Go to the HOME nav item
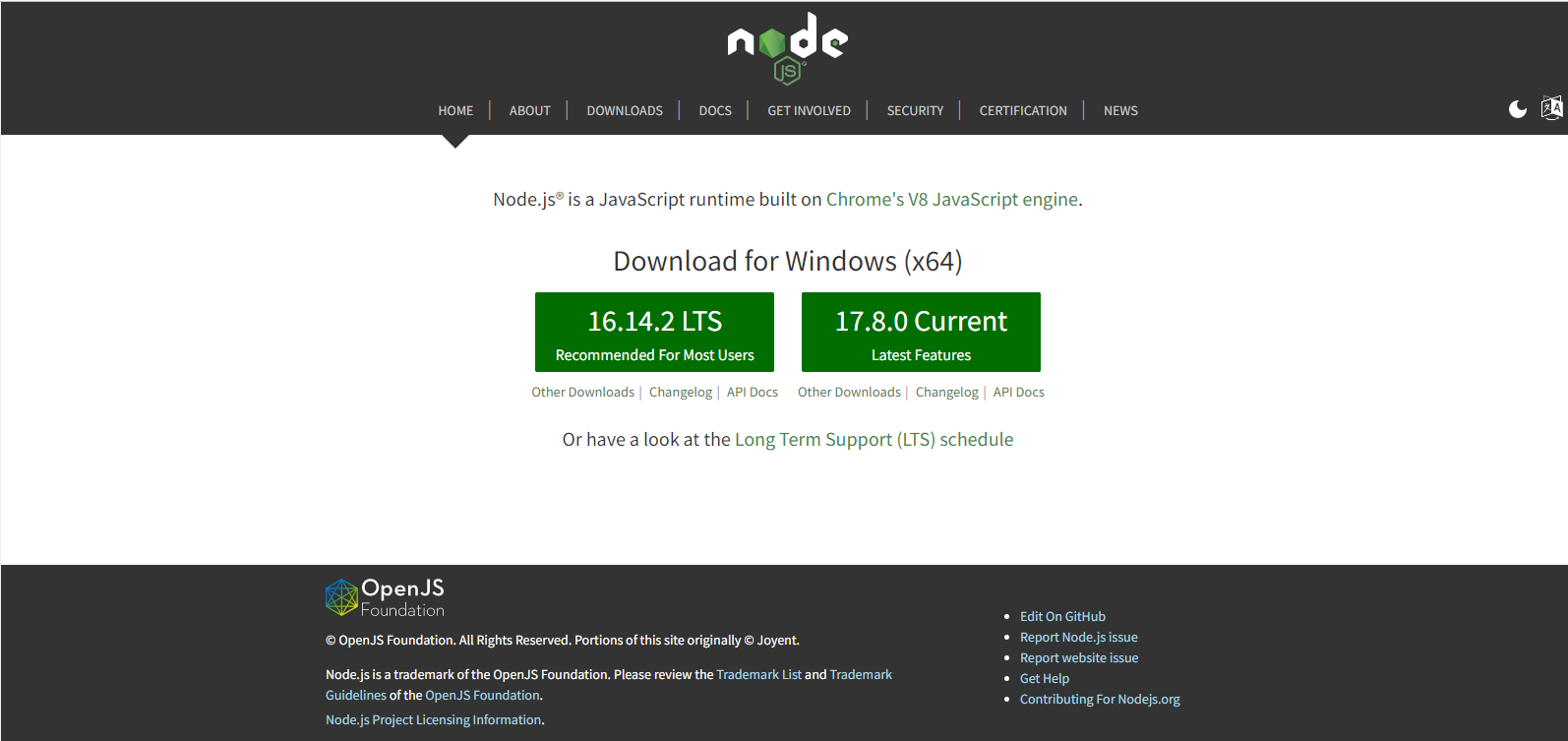This screenshot has height=741, width=1568. tap(455, 111)
